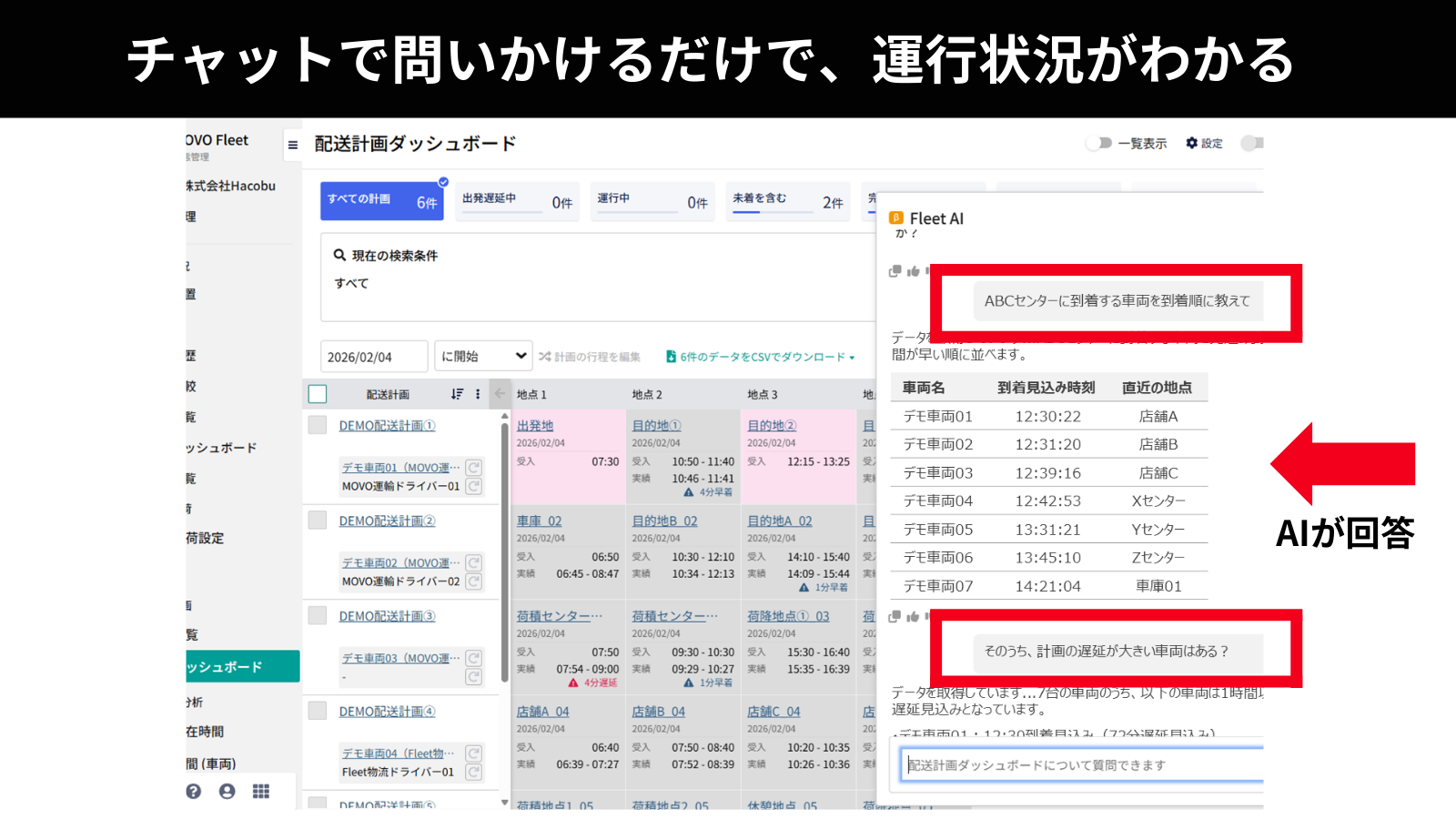This screenshot has height=819, width=1456.
Task: Open the apps grid icon in sidebar
Action: pos(261,791)
